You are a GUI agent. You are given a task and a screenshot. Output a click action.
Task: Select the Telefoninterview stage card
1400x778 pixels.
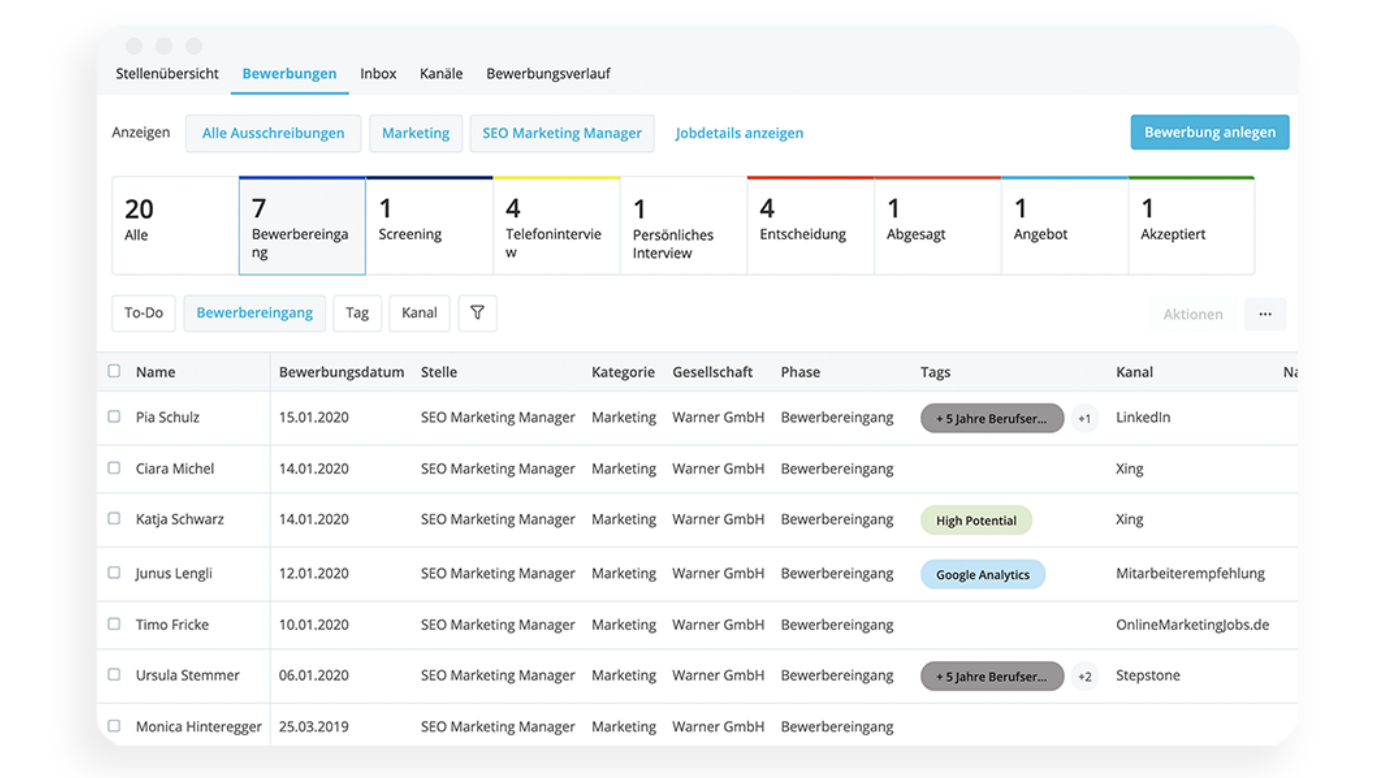click(556, 226)
